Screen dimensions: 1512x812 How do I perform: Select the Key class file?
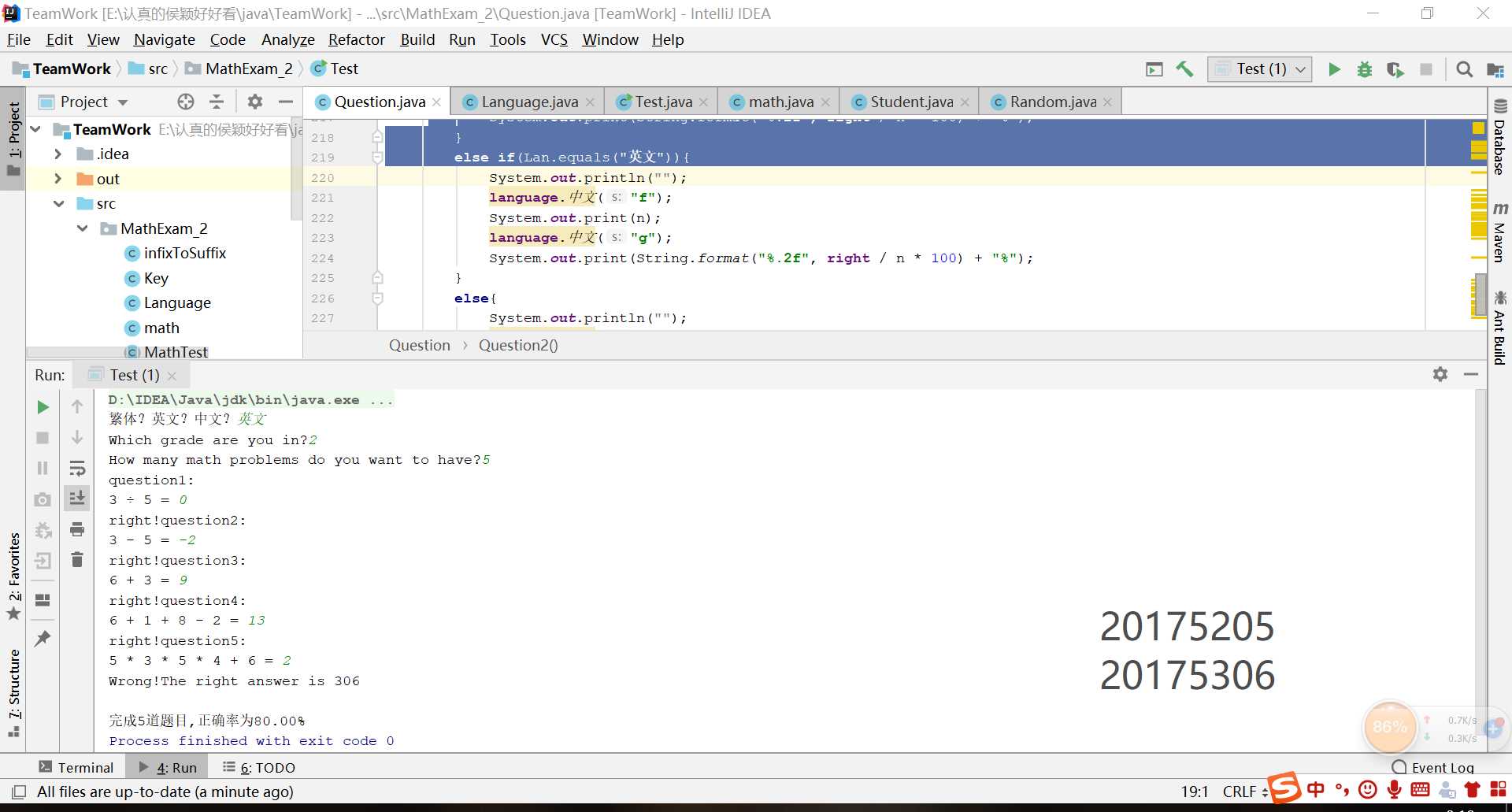146,278
